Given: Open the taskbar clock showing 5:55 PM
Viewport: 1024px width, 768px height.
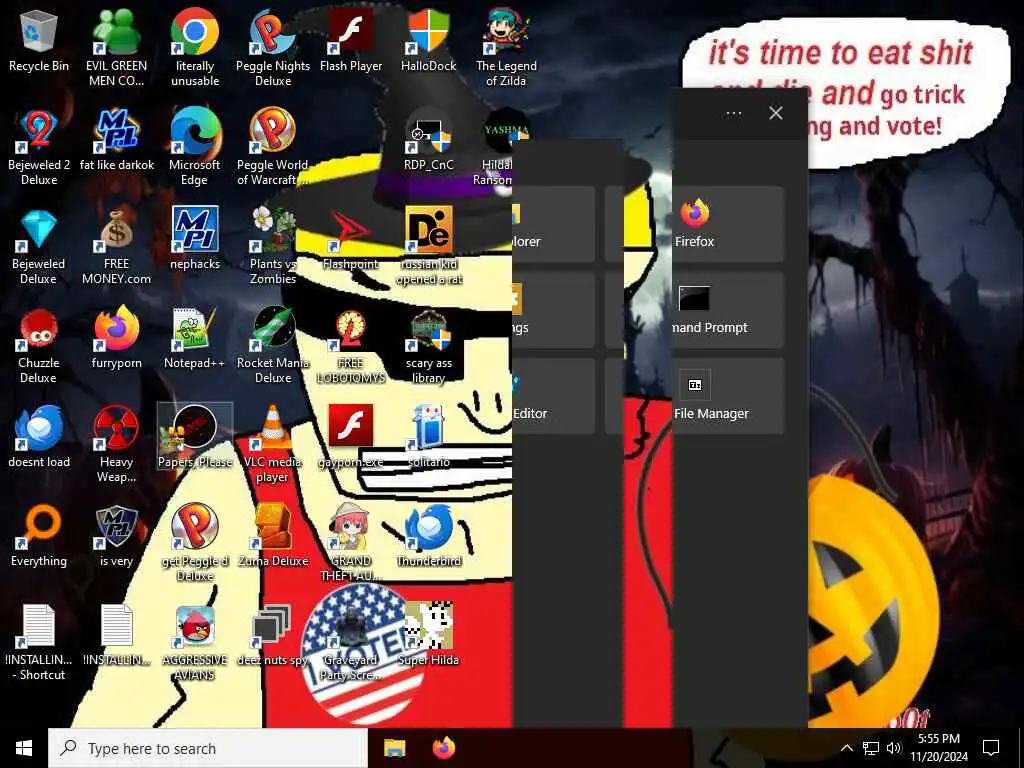Looking at the screenshot, I should pos(939,748).
